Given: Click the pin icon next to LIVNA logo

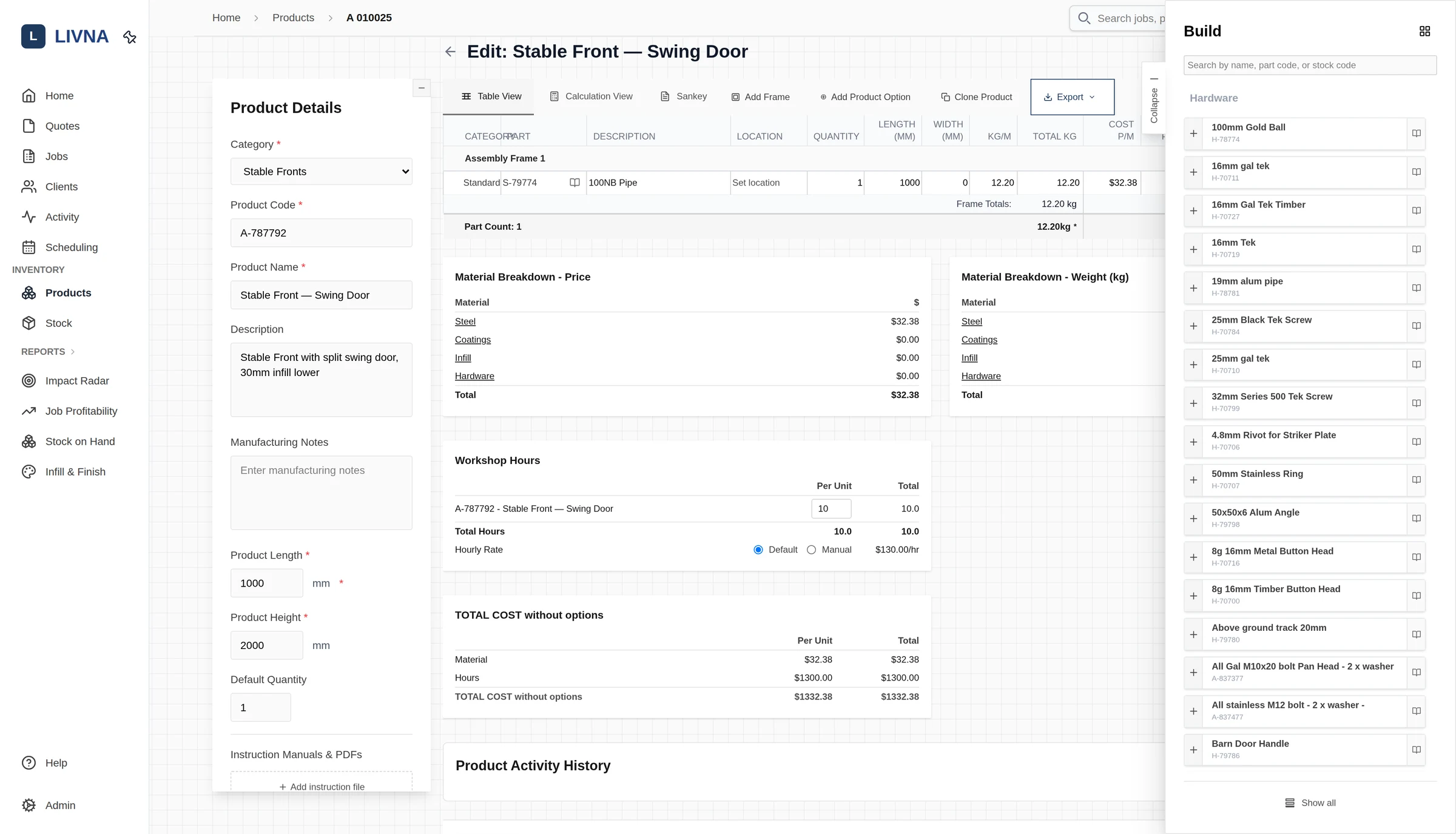Looking at the screenshot, I should [x=129, y=37].
